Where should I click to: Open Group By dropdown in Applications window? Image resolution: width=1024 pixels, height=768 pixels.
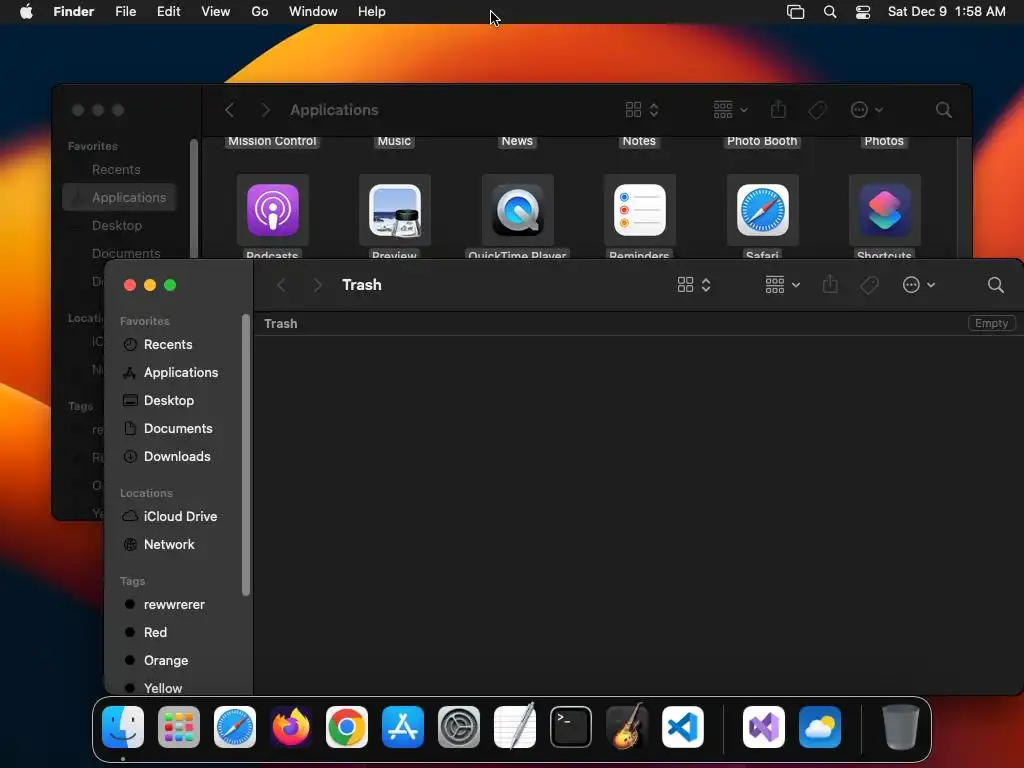[730, 110]
